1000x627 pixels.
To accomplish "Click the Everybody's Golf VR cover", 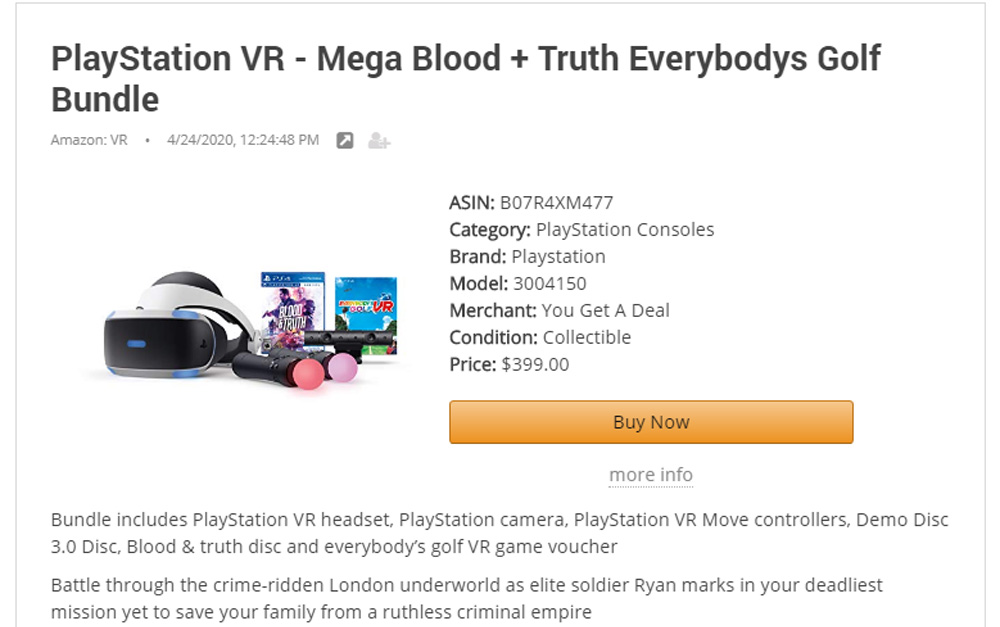I will (x=366, y=312).
